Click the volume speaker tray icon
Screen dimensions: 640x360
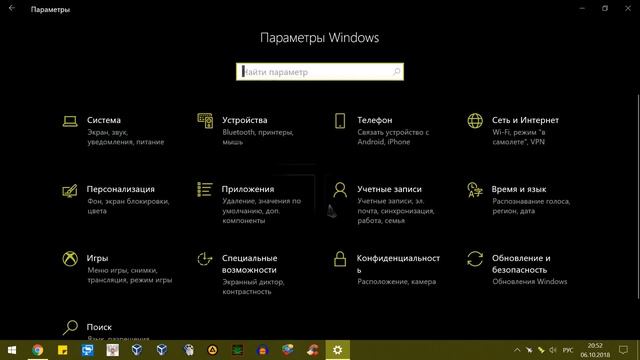tap(553, 350)
